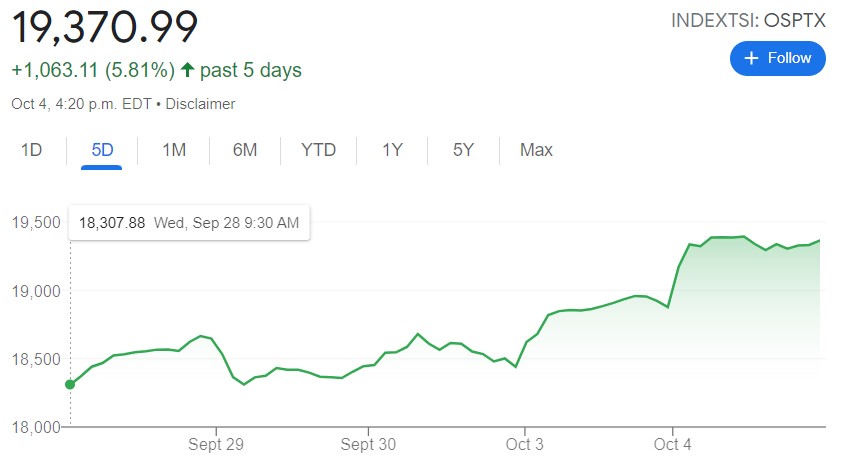Click the Sept 29 date label on axis
Image resolution: width=844 pixels, height=467 pixels.
click(216, 443)
